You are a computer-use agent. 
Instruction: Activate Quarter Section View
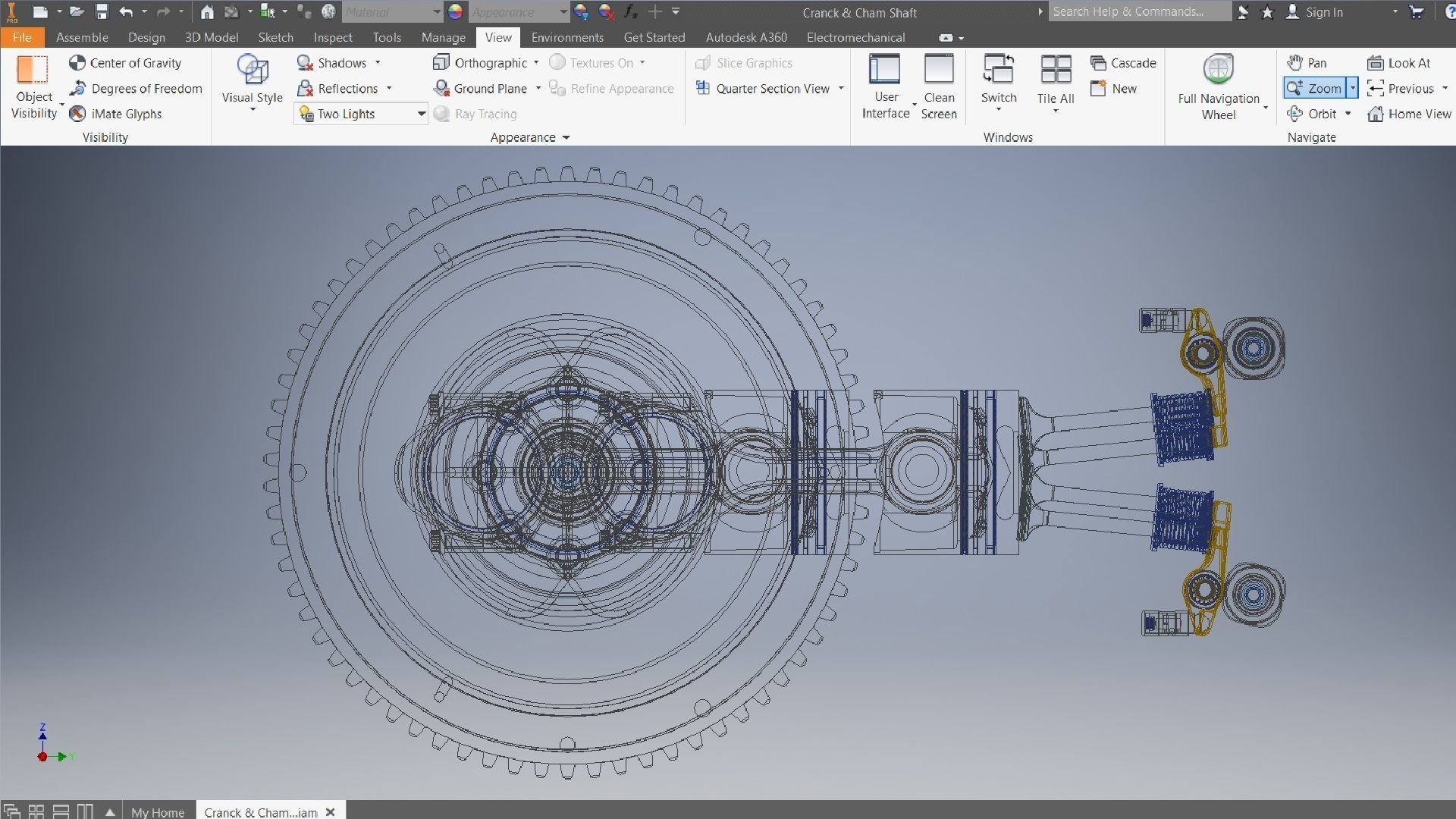point(763,89)
